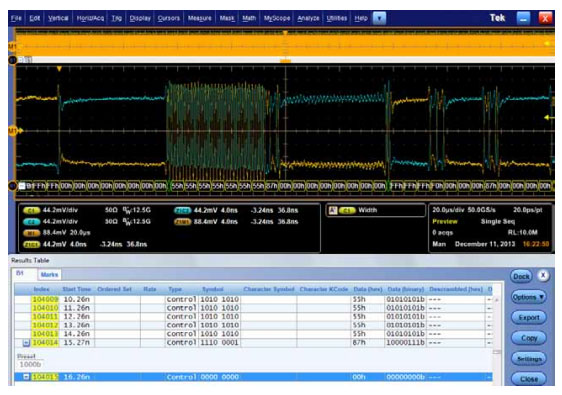Click the Ordered Set column header
Viewport: 562px width, 395px height.
[115, 289]
